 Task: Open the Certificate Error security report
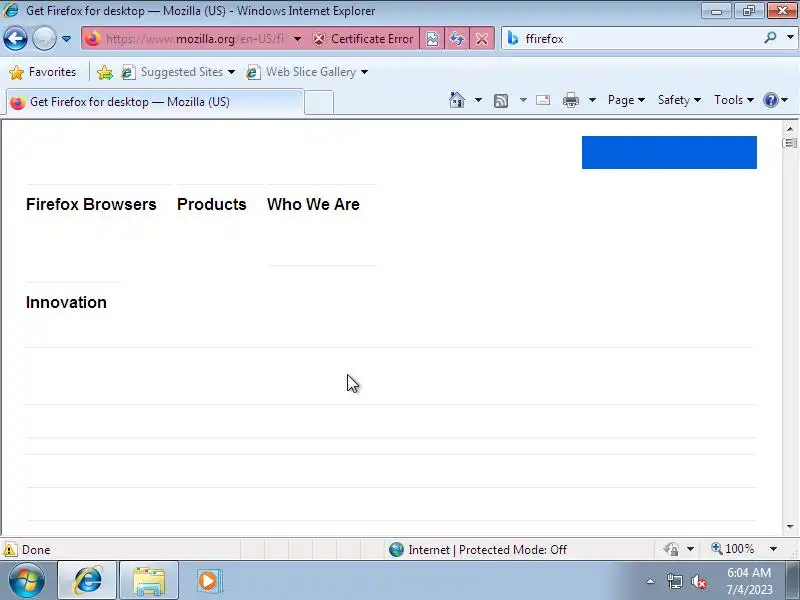[363, 39]
